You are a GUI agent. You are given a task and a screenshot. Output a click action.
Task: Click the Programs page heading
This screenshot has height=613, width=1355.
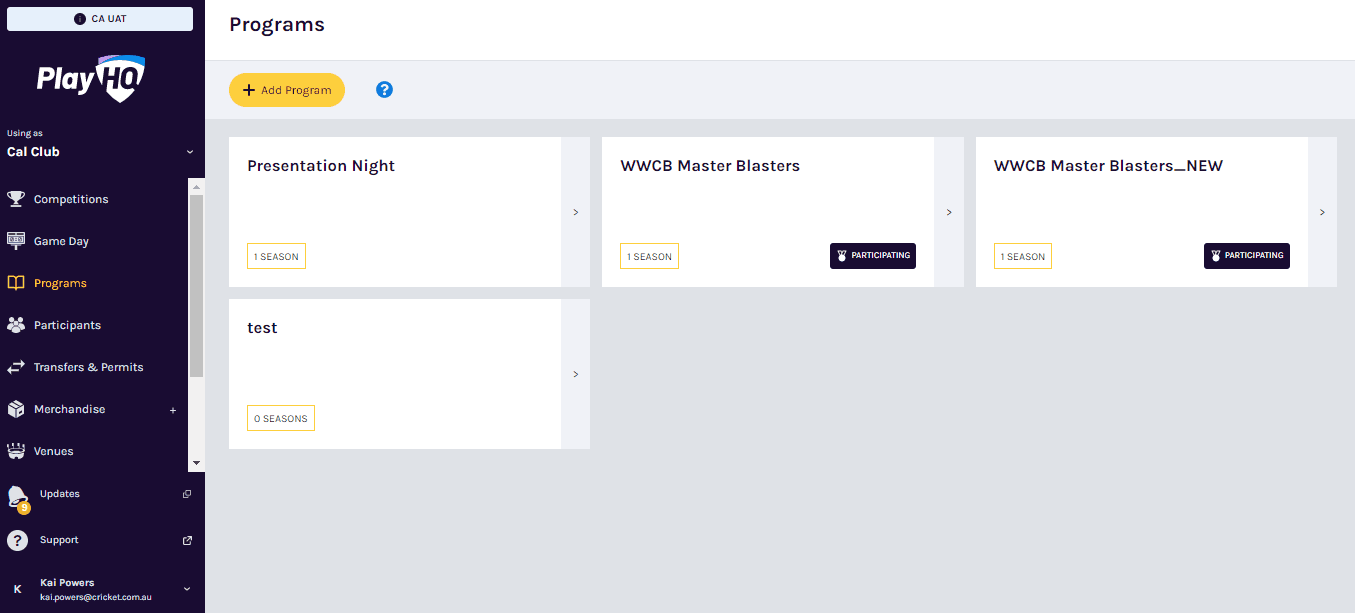coord(277,25)
